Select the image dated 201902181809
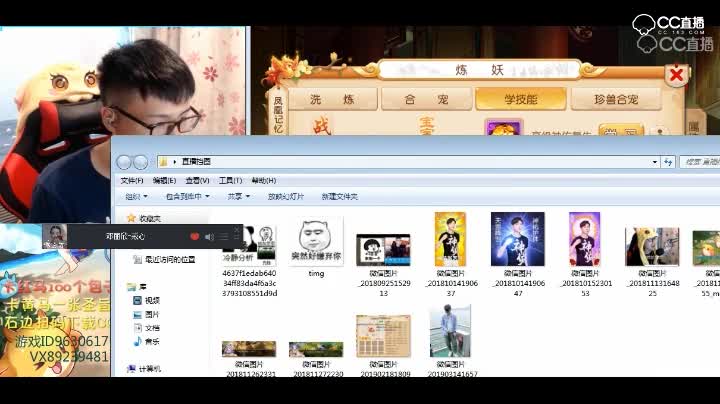 pyautogui.click(x=383, y=336)
